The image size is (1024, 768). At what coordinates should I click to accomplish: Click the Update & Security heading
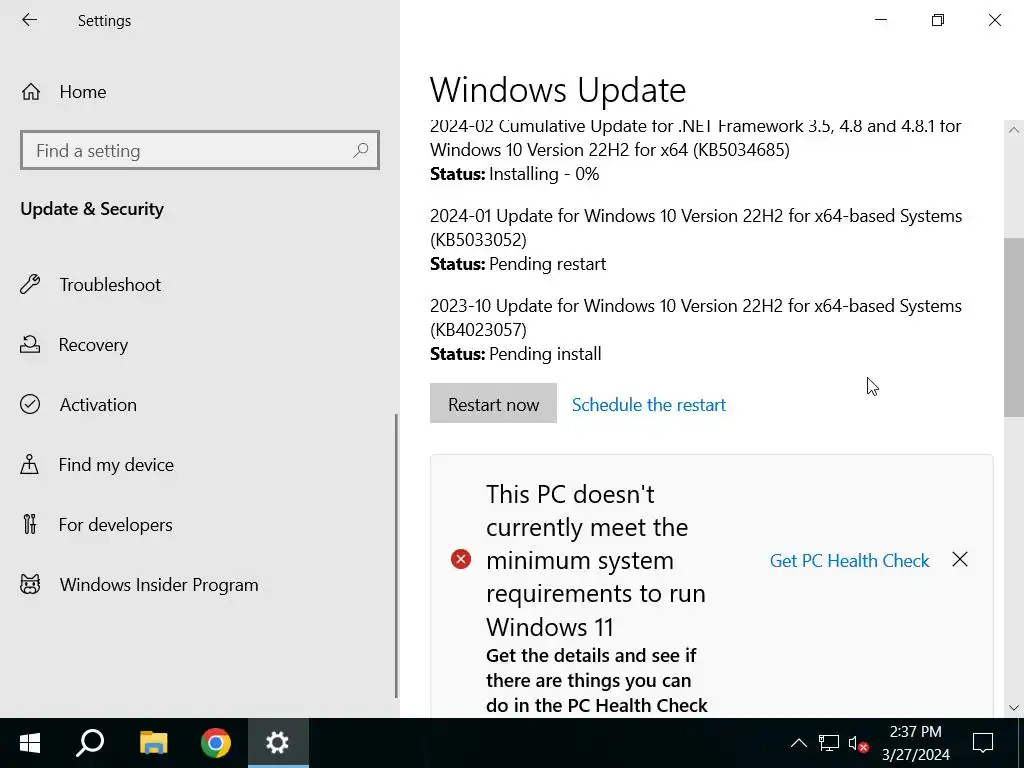(92, 209)
